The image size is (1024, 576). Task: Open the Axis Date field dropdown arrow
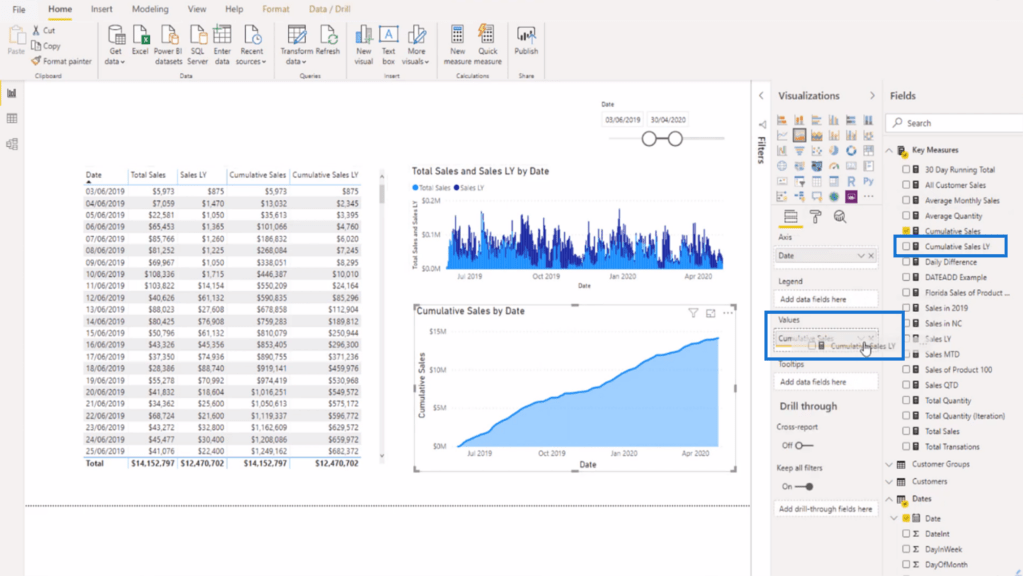point(861,255)
